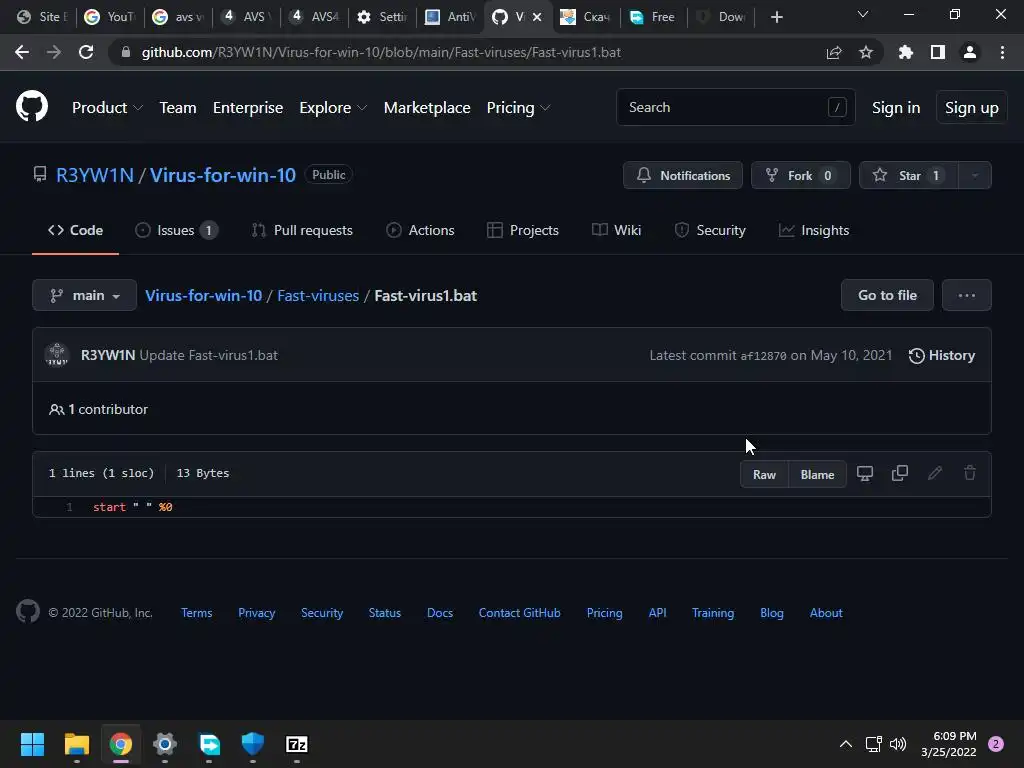Switch to the Code tab
This screenshot has width=1024, height=768.
coord(75,231)
